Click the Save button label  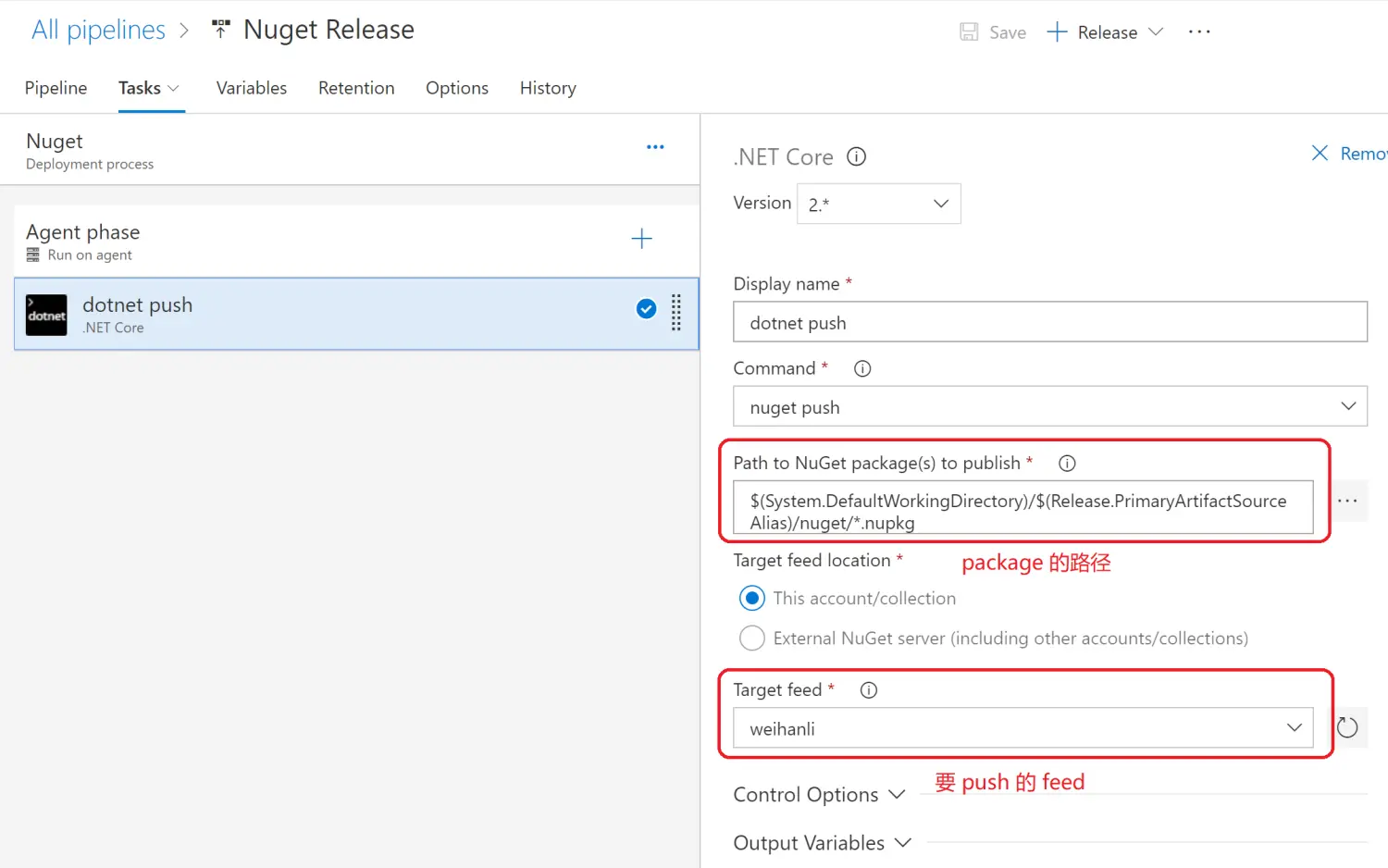tap(1008, 32)
